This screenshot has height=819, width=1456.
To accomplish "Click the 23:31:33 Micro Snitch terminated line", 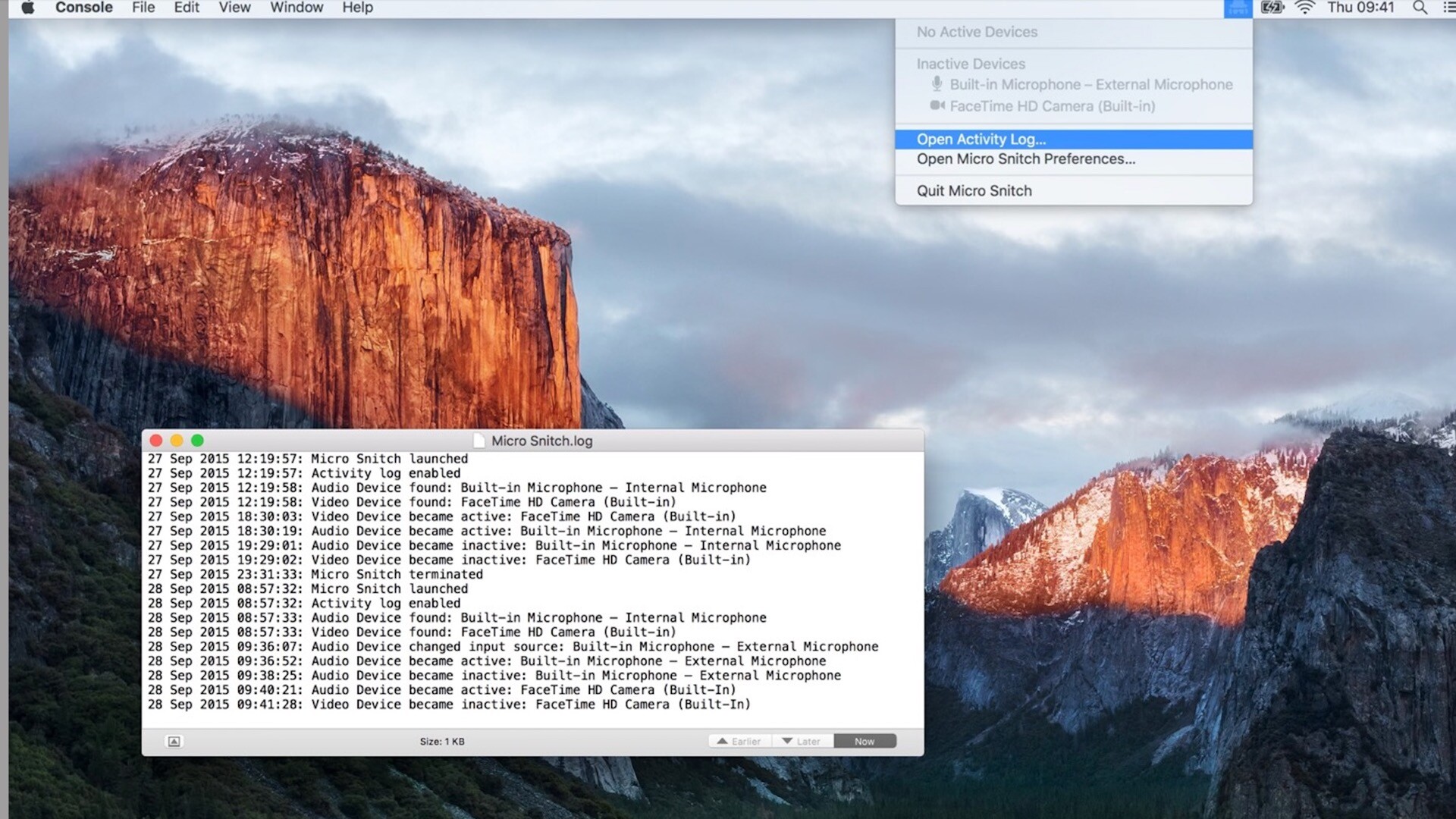I will (315, 574).
